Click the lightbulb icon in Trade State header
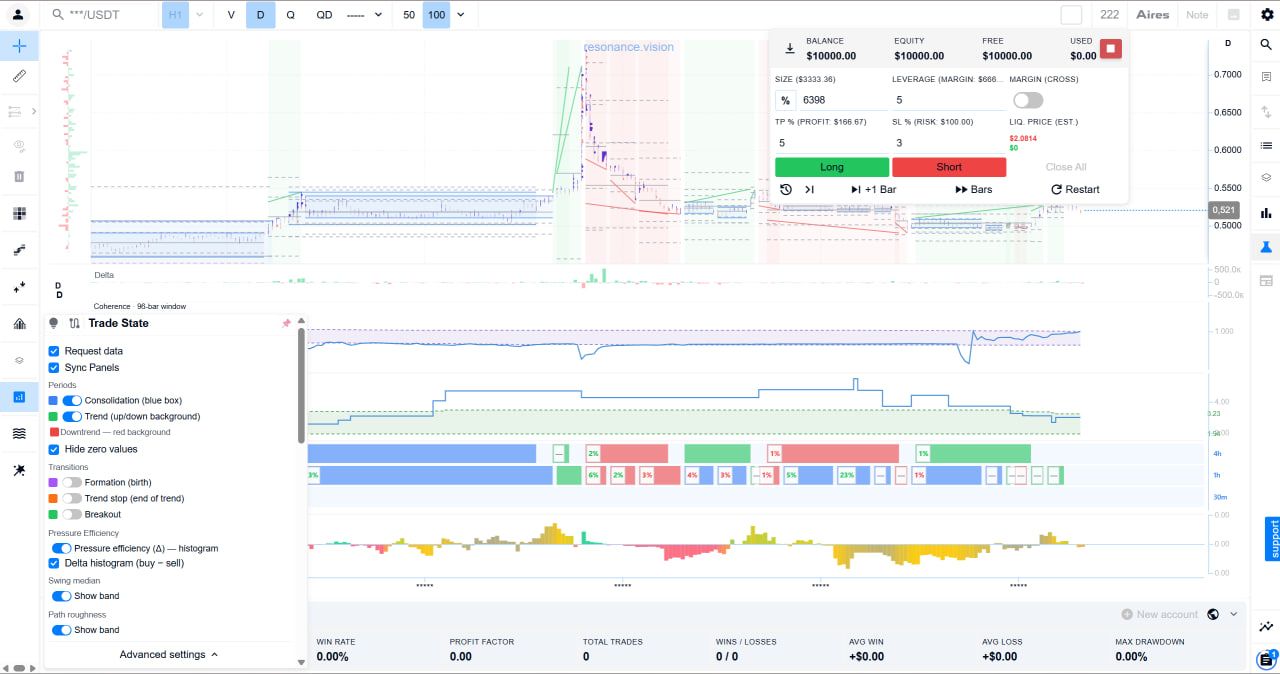1280x674 pixels. tap(54, 323)
